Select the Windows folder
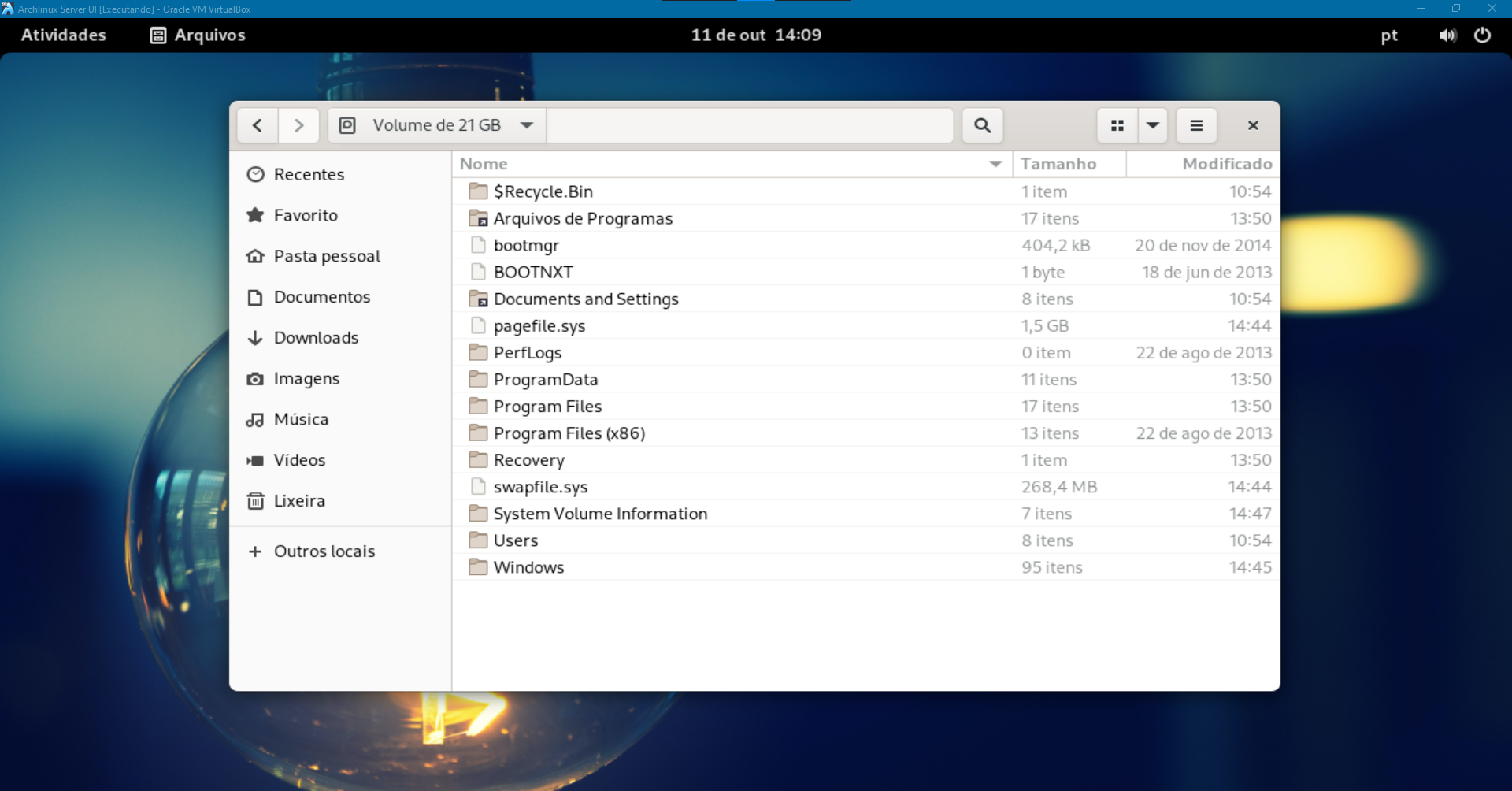1512x791 pixels. (528, 567)
